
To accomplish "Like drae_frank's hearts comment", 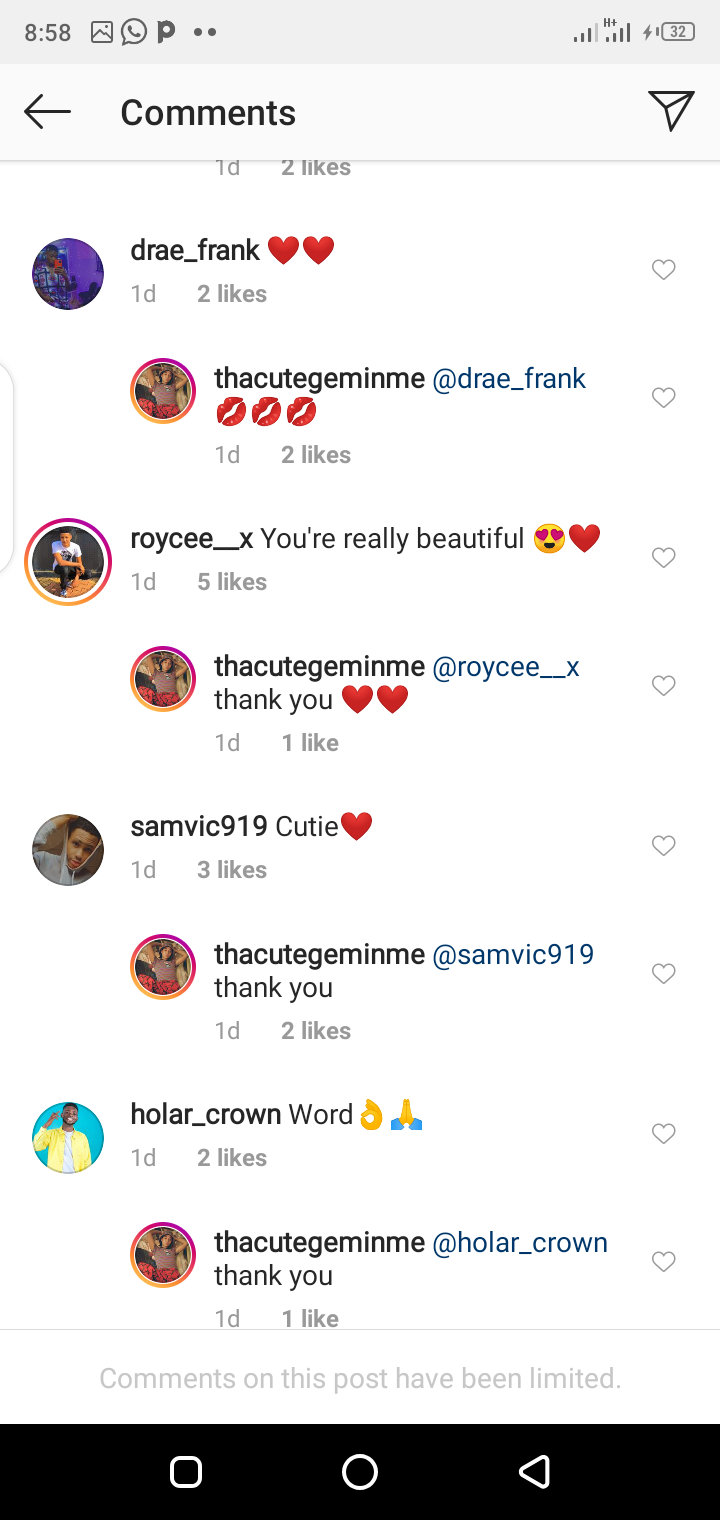I will click(664, 270).
